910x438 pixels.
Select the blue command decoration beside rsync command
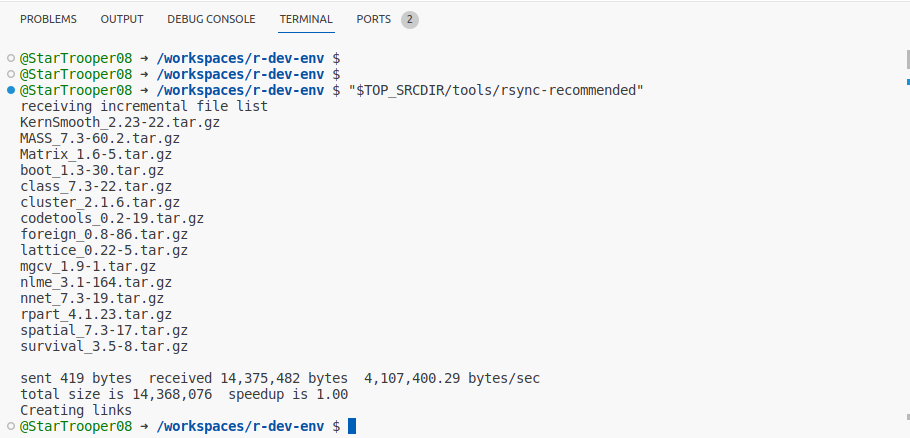[10, 91]
